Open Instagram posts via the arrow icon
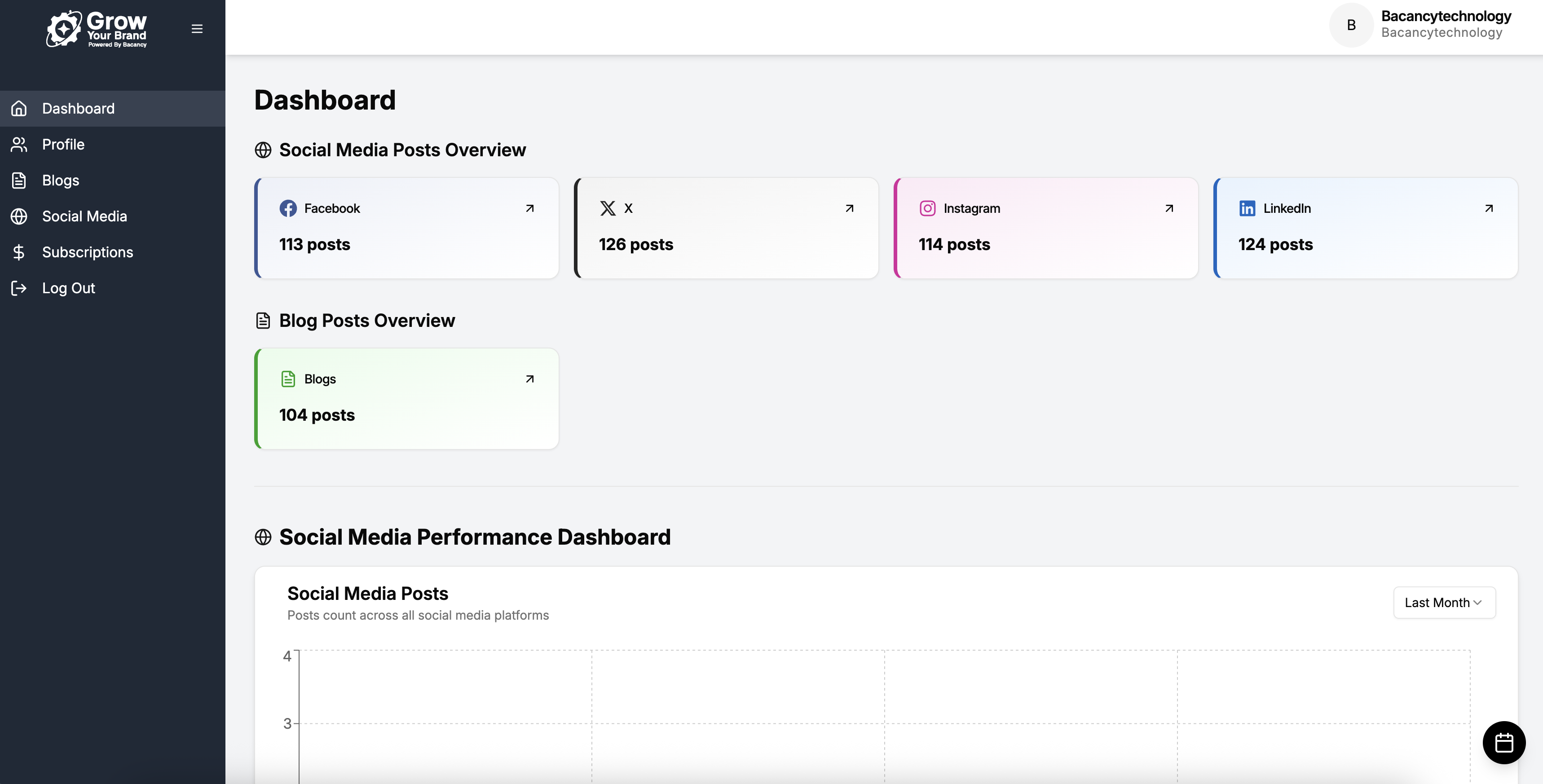Viewport: 1543px width, 784px height. pyautogui.click(x=1168, y=208)
